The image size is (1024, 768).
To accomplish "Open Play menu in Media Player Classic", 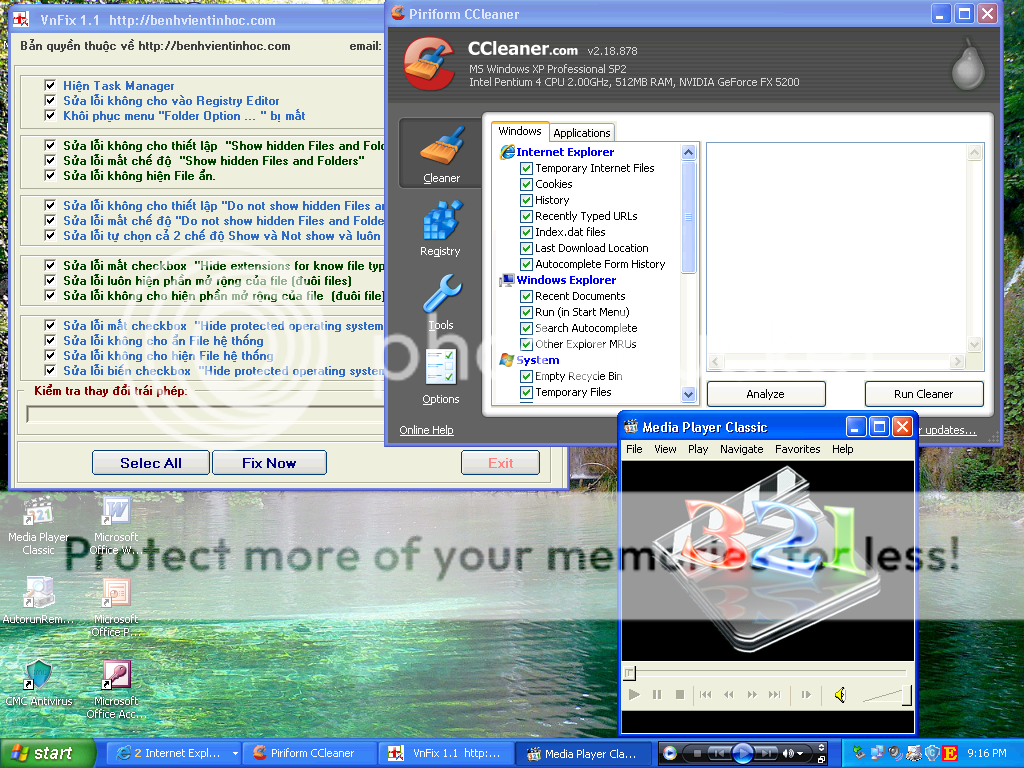I will tap(698, 449).
